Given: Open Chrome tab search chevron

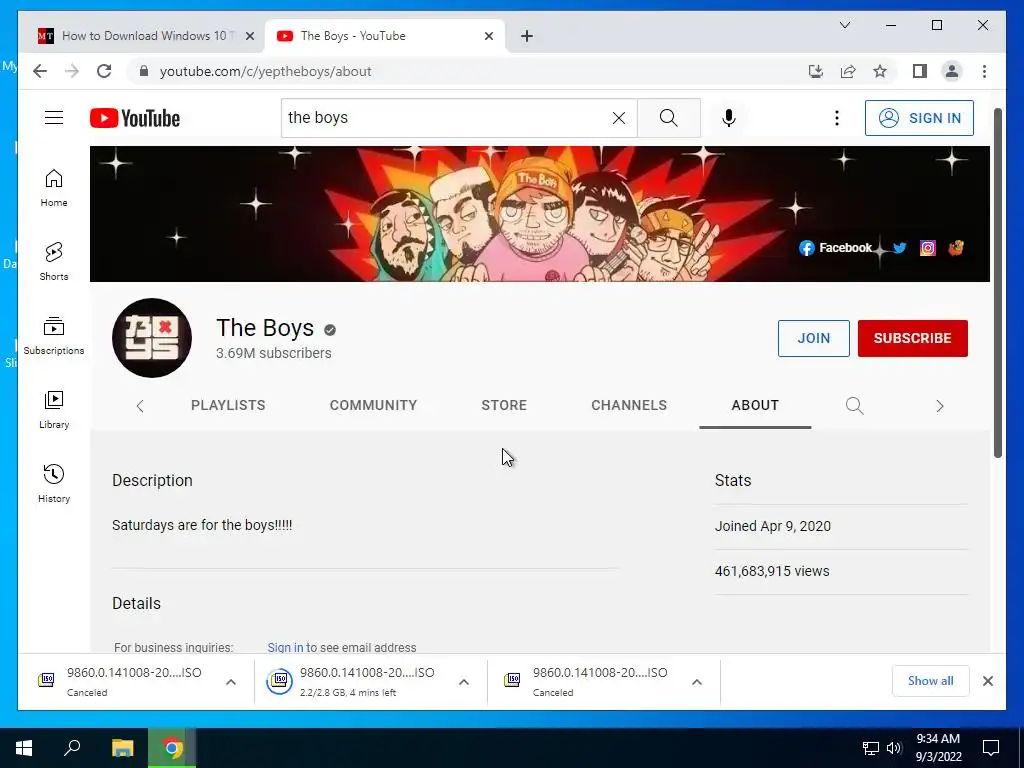Looking at the screenshot, I should click(844, 25).
